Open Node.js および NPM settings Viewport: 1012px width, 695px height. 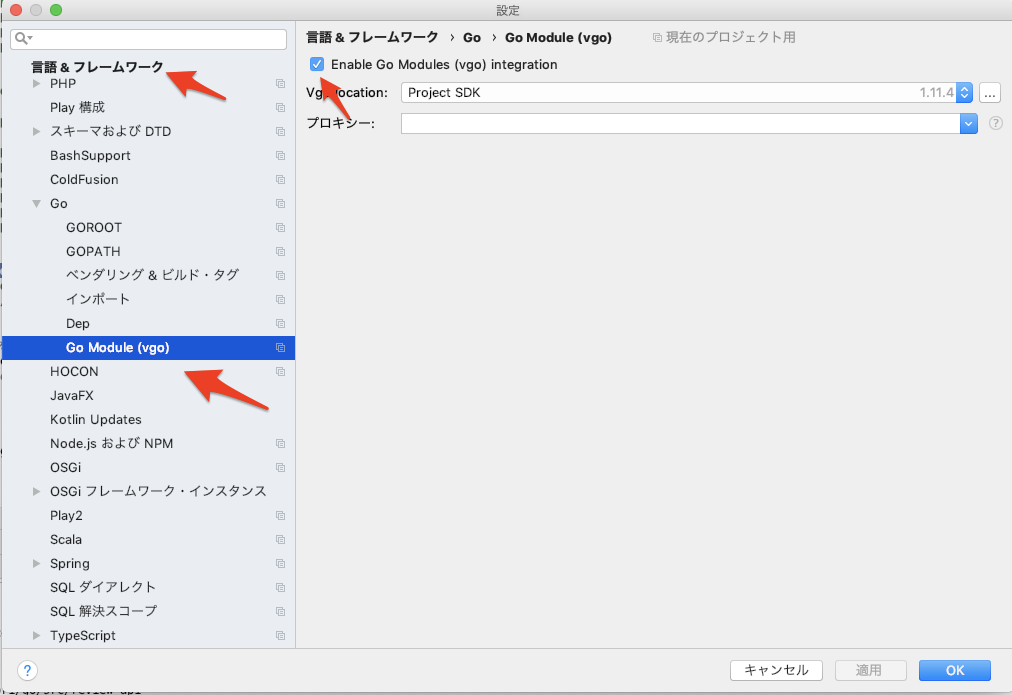pyautogui.click(x=112, y=443)
